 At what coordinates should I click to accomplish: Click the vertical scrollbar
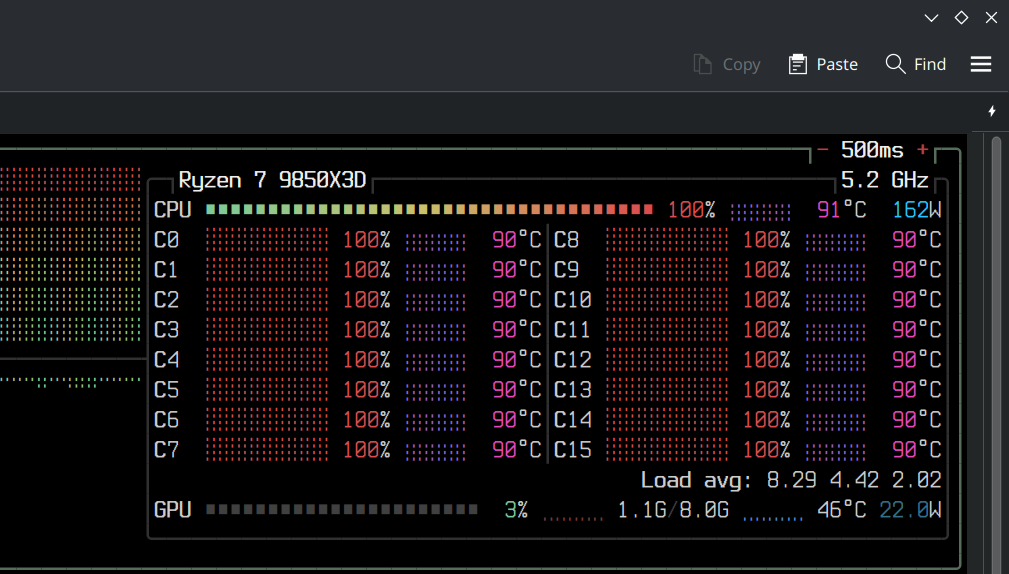(996, 354)
